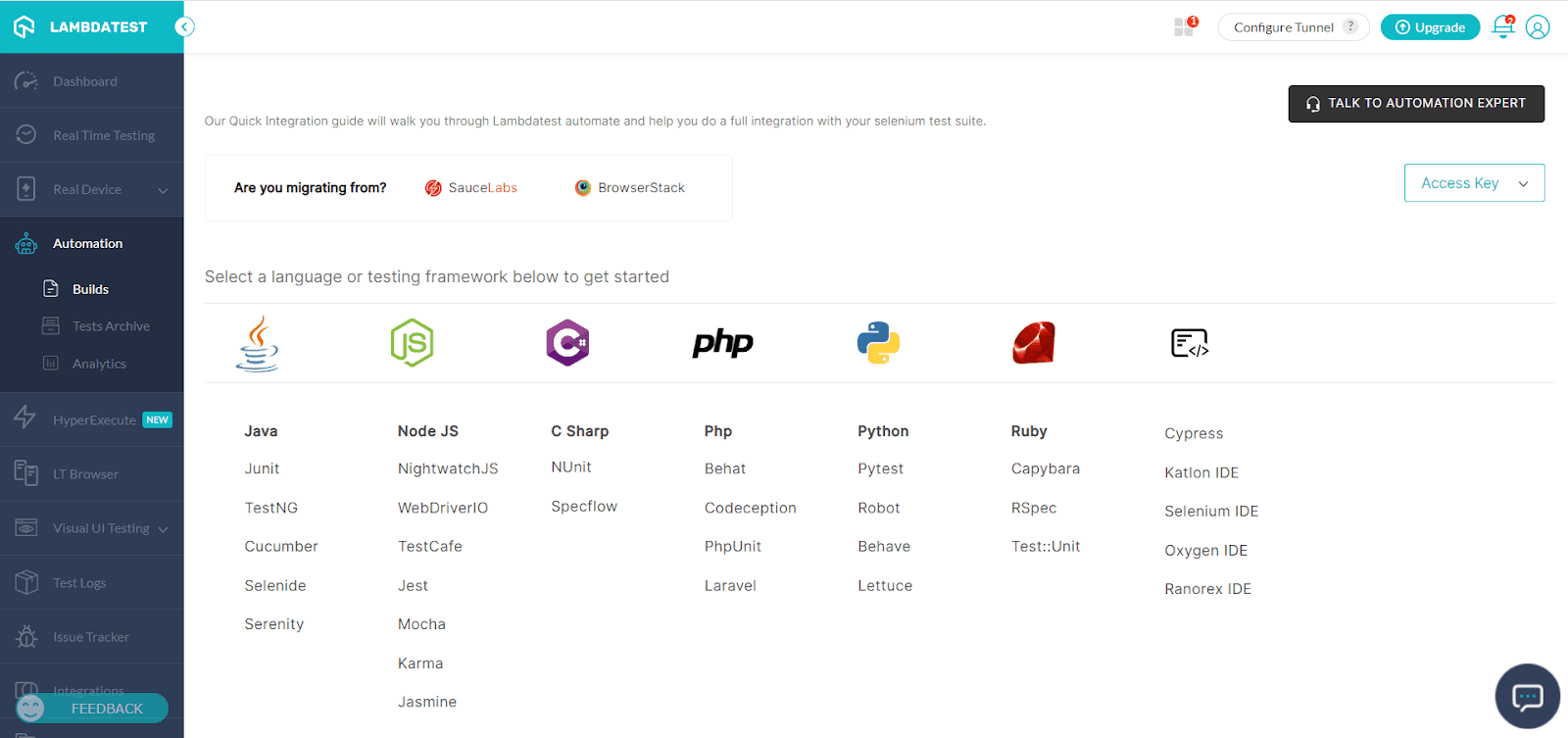The height and width of the screenshot is (738, 1568).
Task: Click the Feedback widget
Action: tap(94, 708)
